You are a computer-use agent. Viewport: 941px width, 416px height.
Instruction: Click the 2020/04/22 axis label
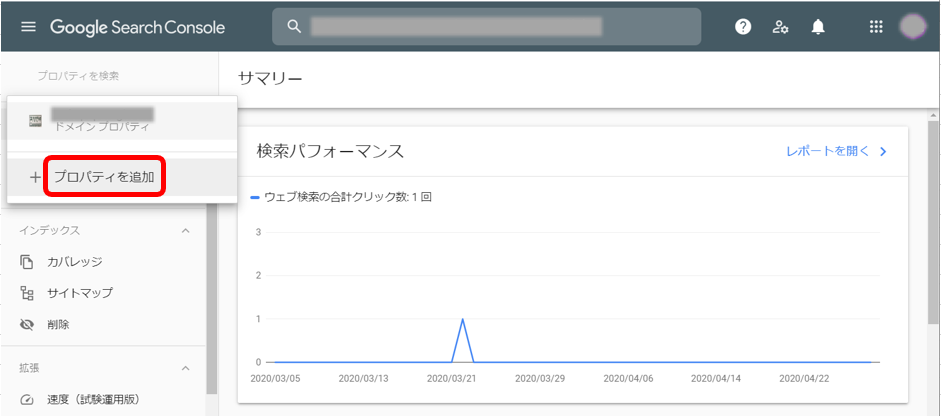click(805, 379)
